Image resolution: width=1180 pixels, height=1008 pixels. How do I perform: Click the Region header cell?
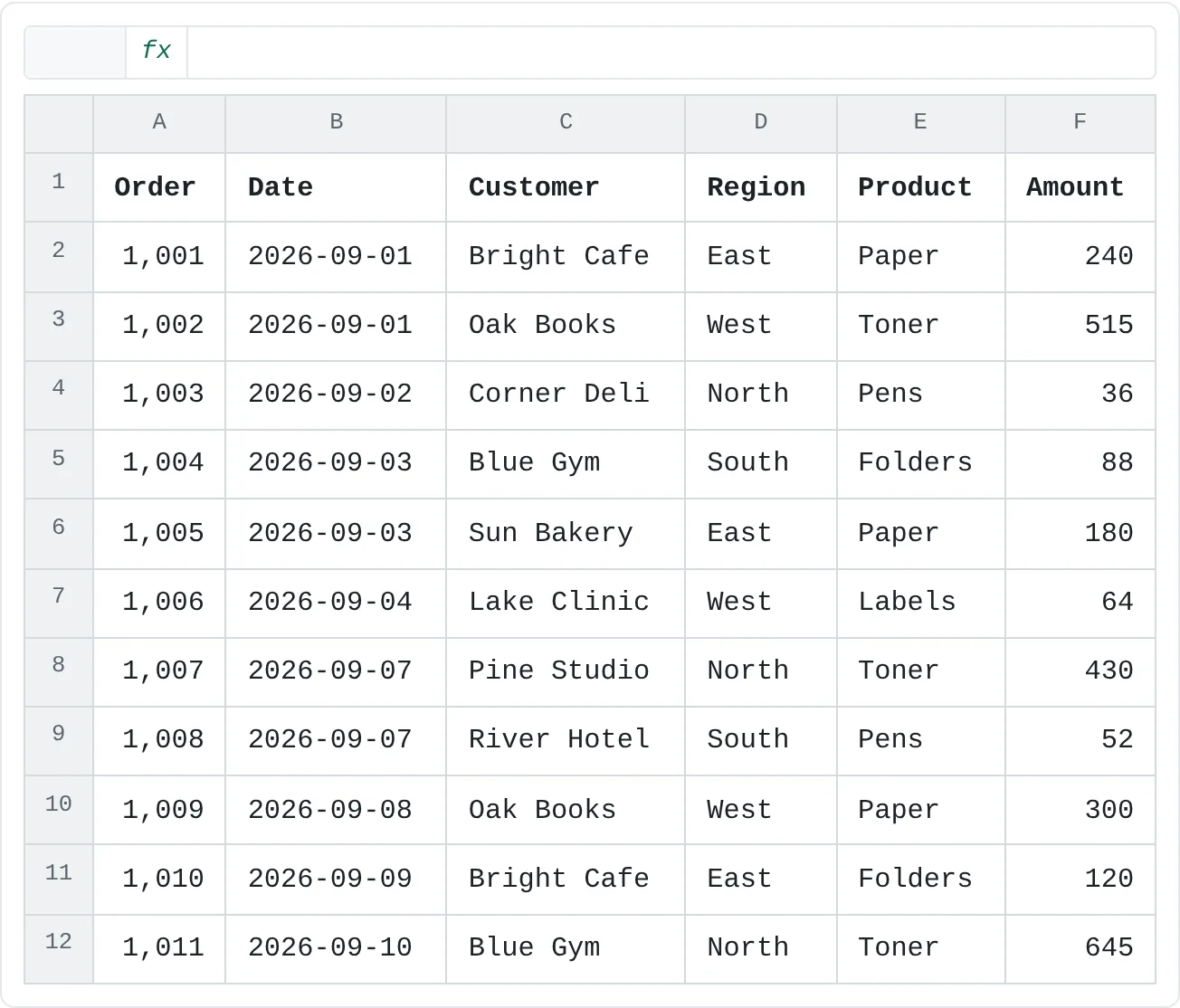tap(761, 187)
